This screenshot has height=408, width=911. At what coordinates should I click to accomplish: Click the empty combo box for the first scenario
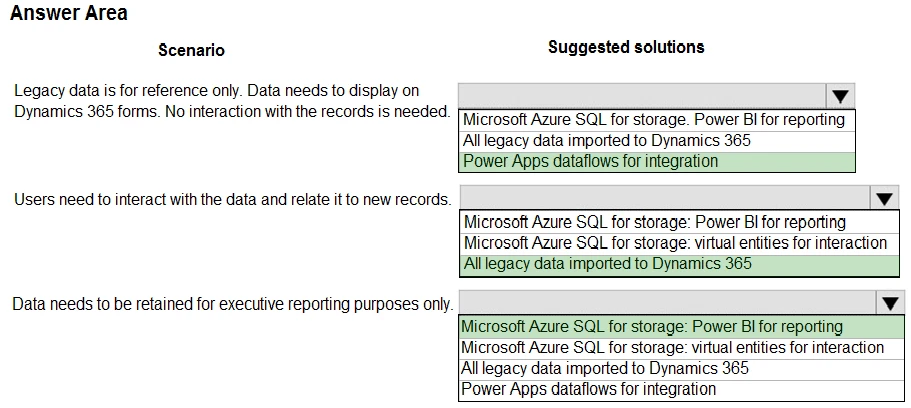click(x=642, y=96)
